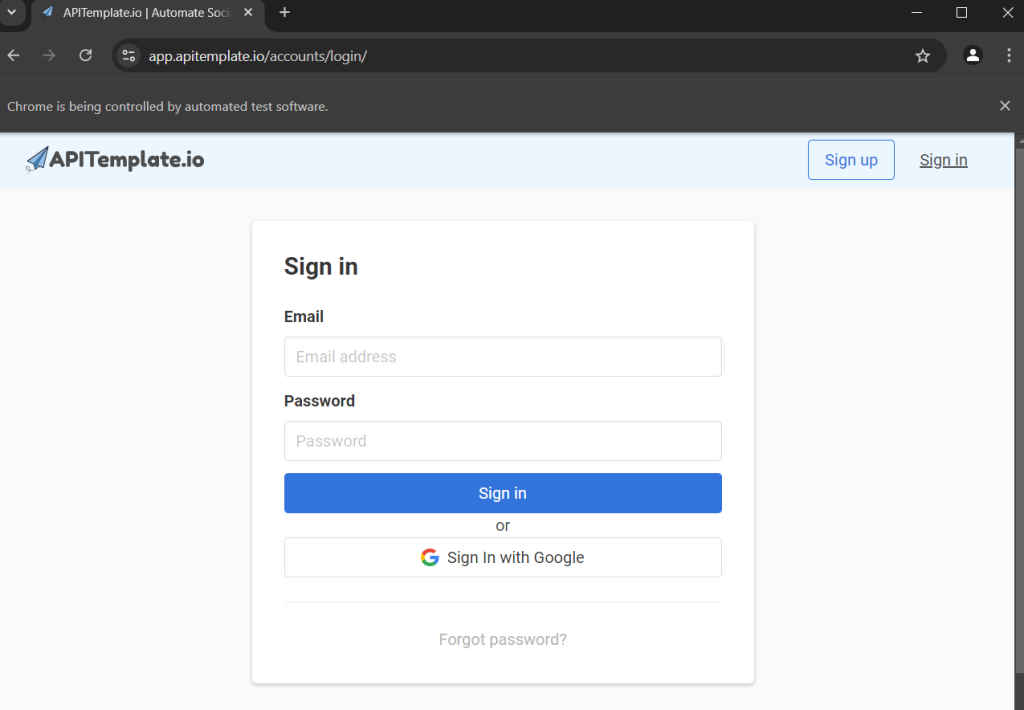Click the browser forward arrow
The width and height of the screenshot is (1024, 710).
49,56
